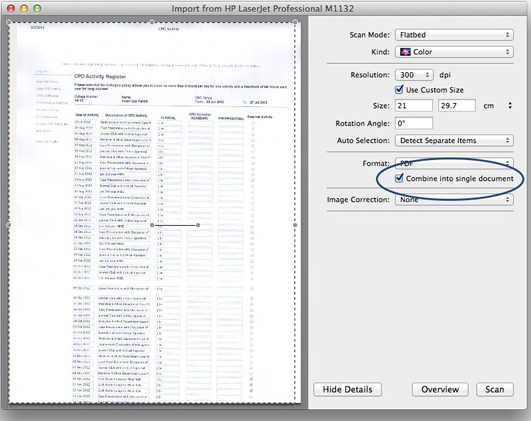
Task: Open the Kind dropdown showing Color
Action: coord(454,52)
